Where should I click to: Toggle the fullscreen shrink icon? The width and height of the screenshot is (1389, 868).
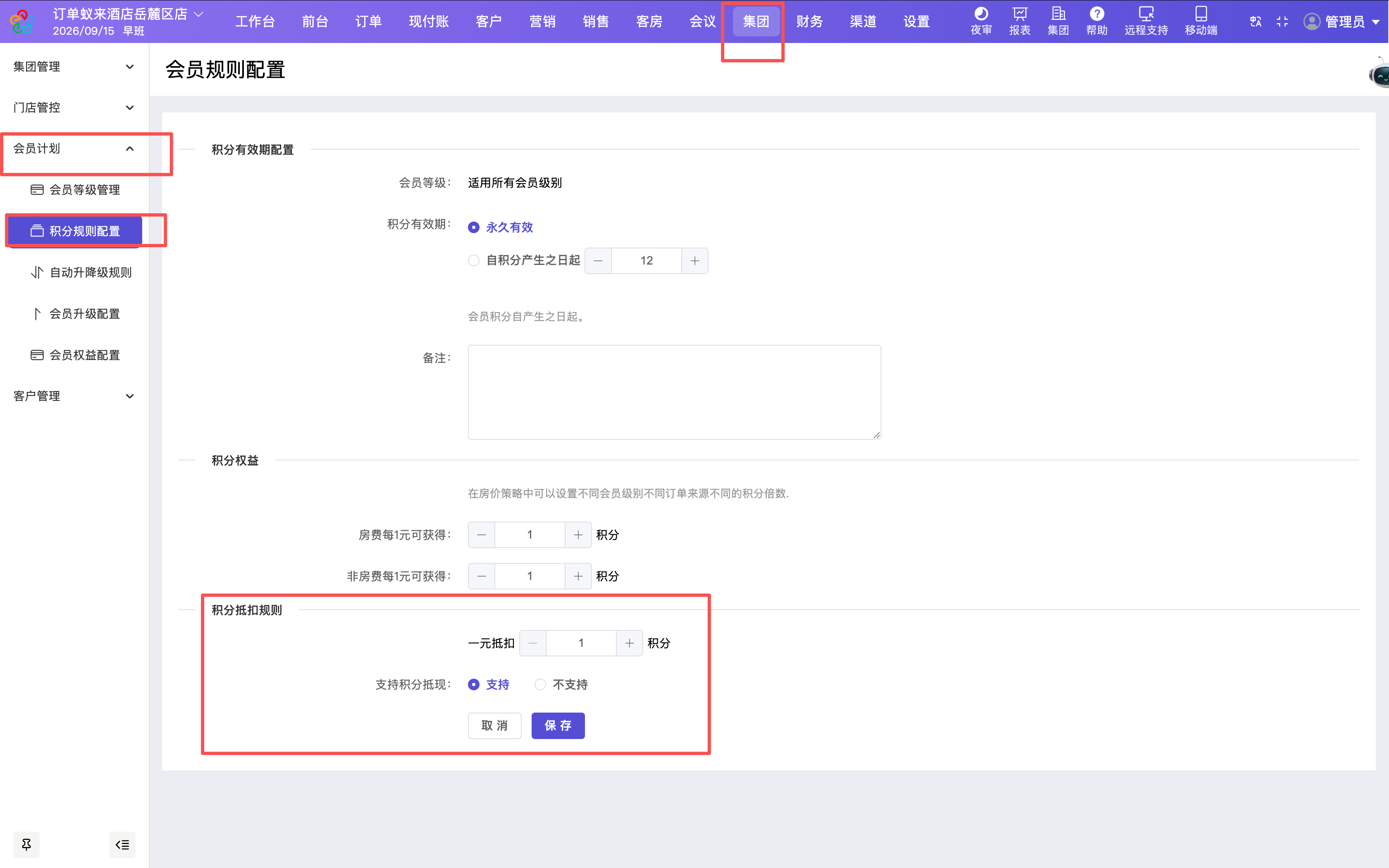point(1282,22)
